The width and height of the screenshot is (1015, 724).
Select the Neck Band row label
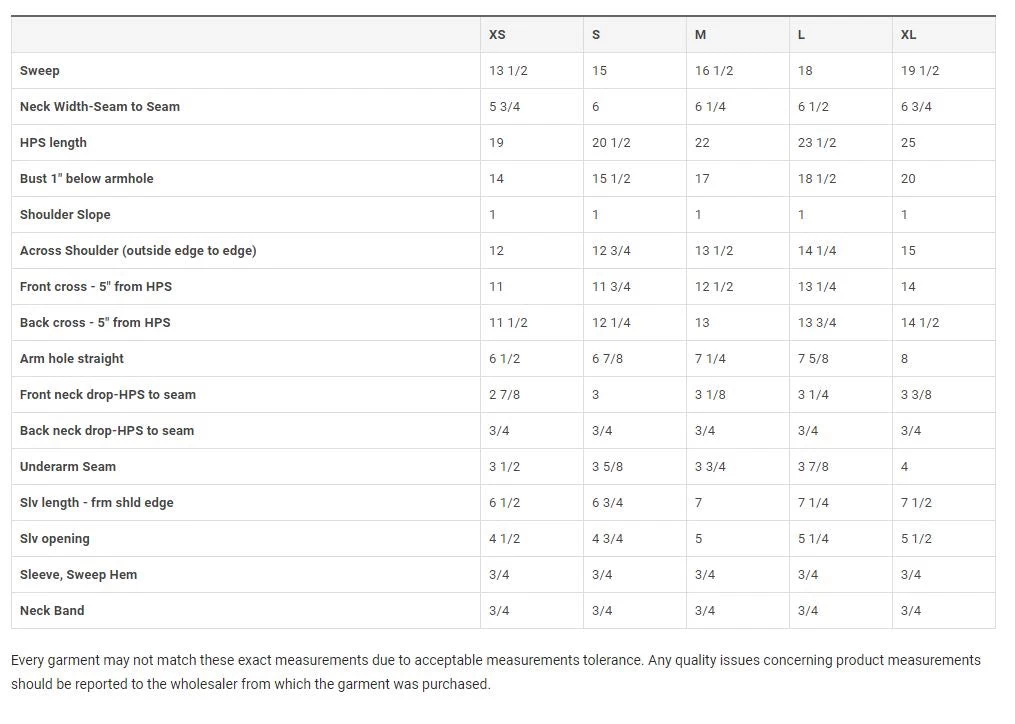(52, 611)
